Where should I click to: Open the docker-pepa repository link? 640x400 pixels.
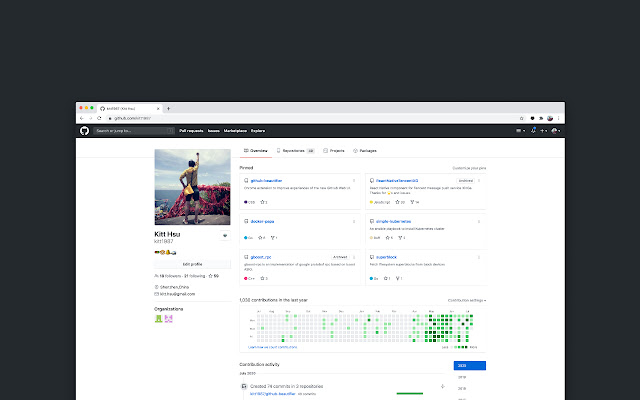[x=262, y=222]
